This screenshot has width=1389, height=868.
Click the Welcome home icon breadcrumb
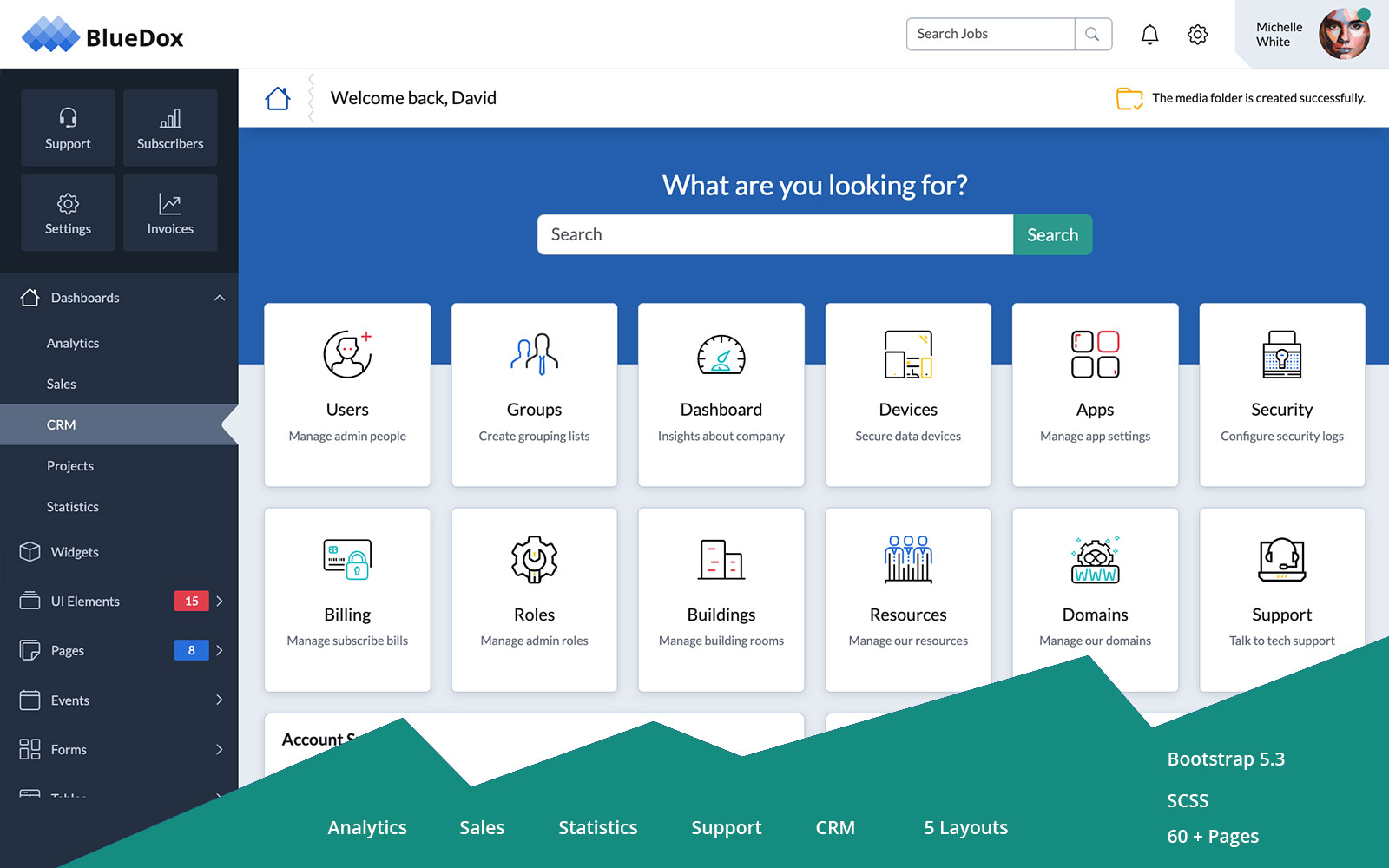277,97
